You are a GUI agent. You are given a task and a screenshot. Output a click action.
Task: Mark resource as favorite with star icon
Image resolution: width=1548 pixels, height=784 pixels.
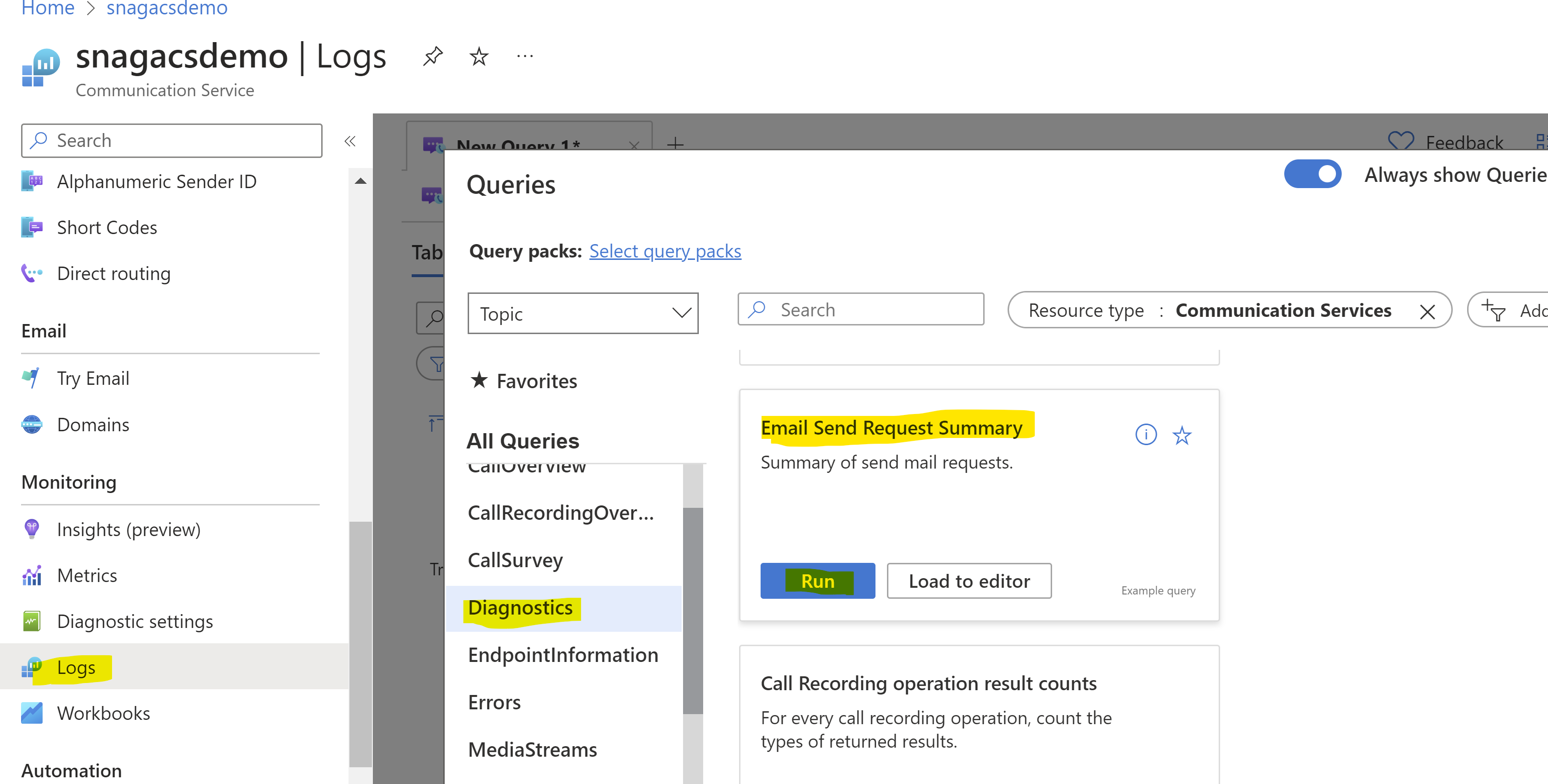[x=479, y=57]
